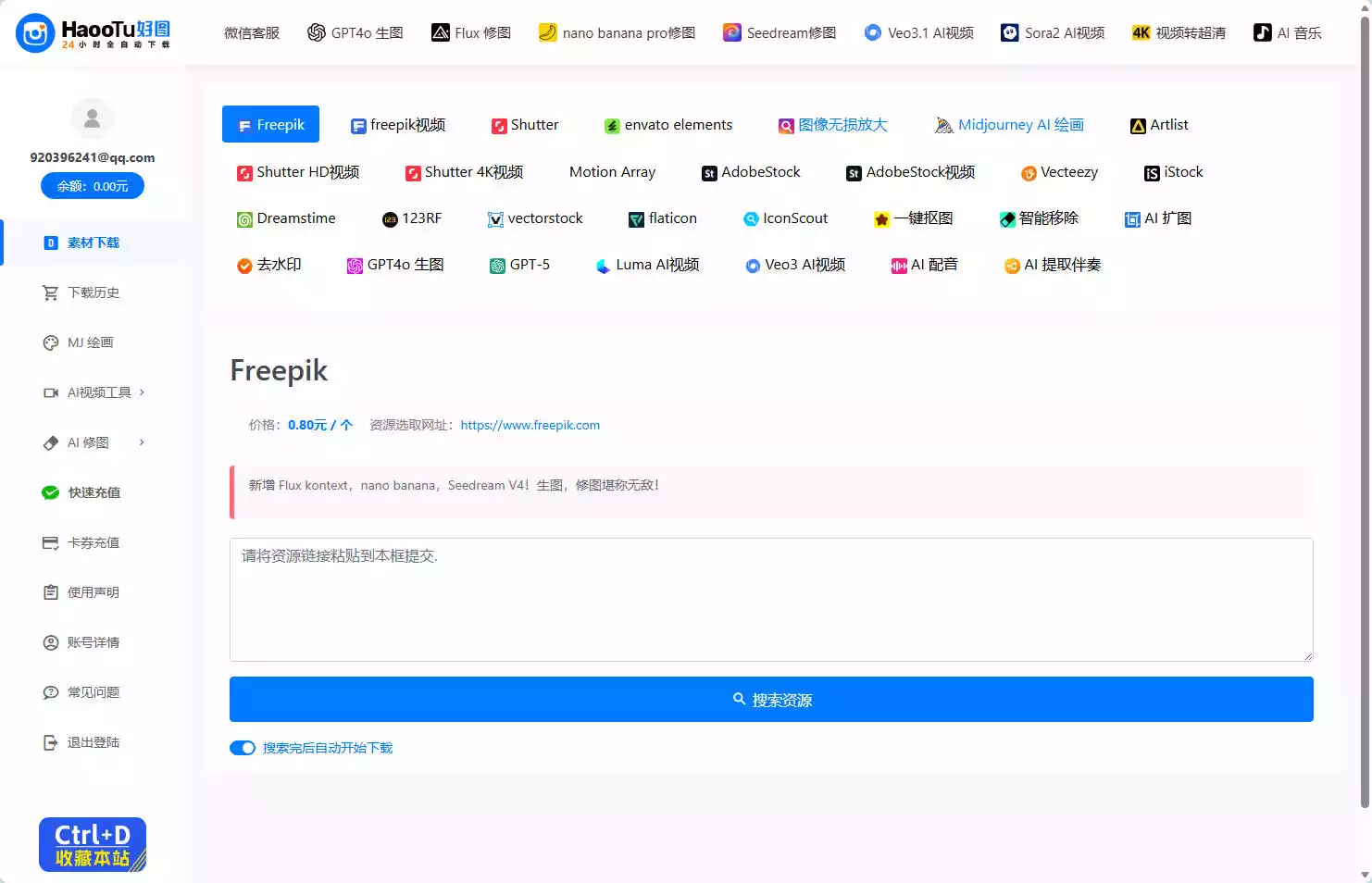The width and height of the screenshot is (1372, 883).
Task: Open 图像无损放大 tool
Action: [x=832, y=125]
